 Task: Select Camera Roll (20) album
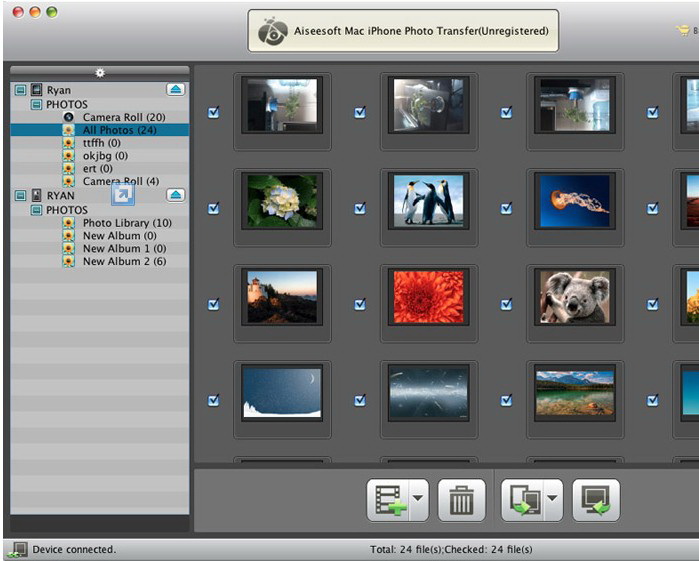[123, 117]
